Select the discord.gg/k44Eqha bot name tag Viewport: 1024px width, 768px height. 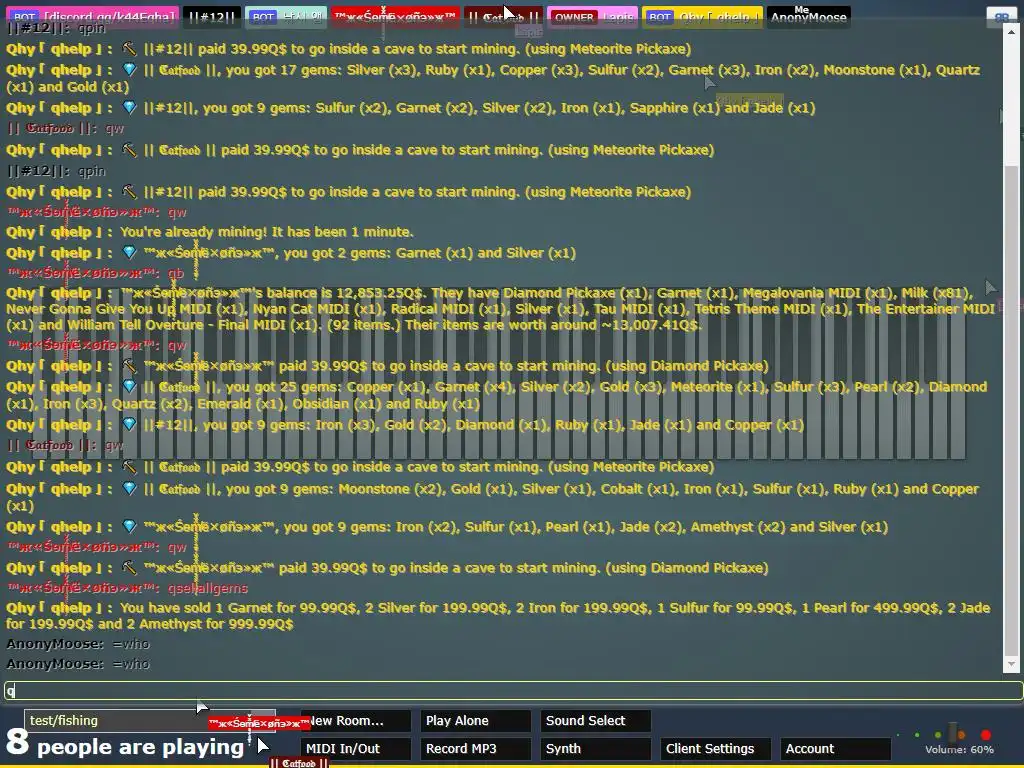pyautogui.click(x=93, y=16)
